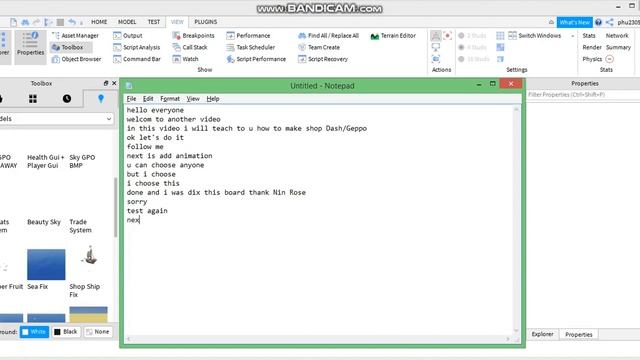
Task: Show the Output window
Action: click(128, 36)
